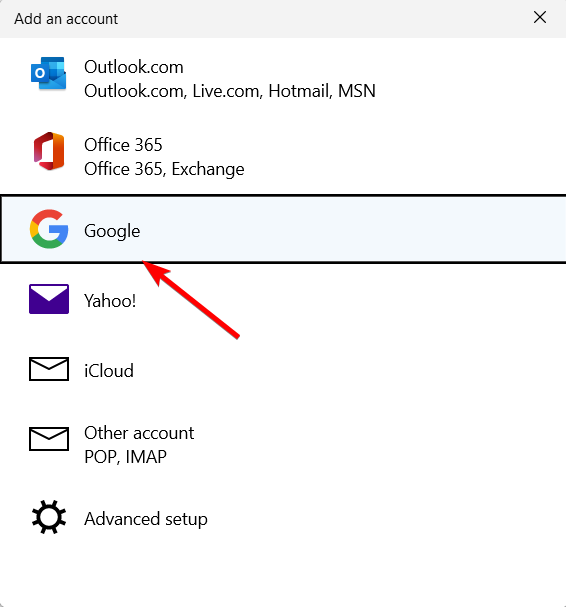Click the iCloud envelope icon
Viewport: 566px width, 607px height.
click(49, 369)
